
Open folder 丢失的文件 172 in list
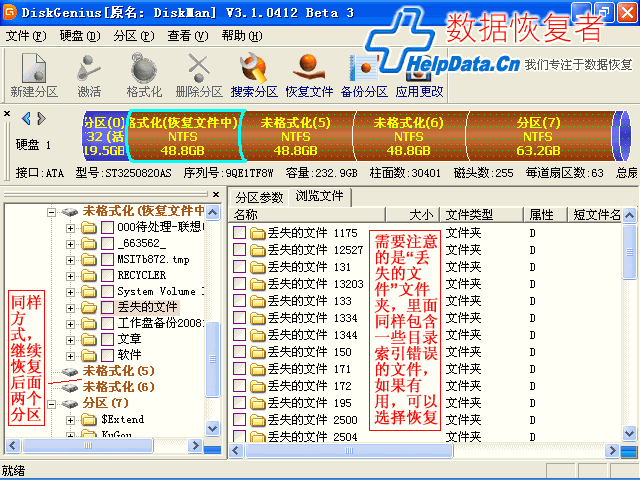click(301, 386)
